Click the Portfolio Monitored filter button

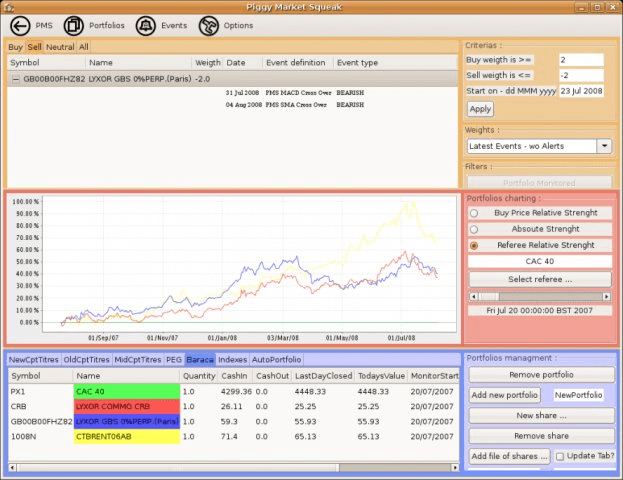click(x=539, y=182)
